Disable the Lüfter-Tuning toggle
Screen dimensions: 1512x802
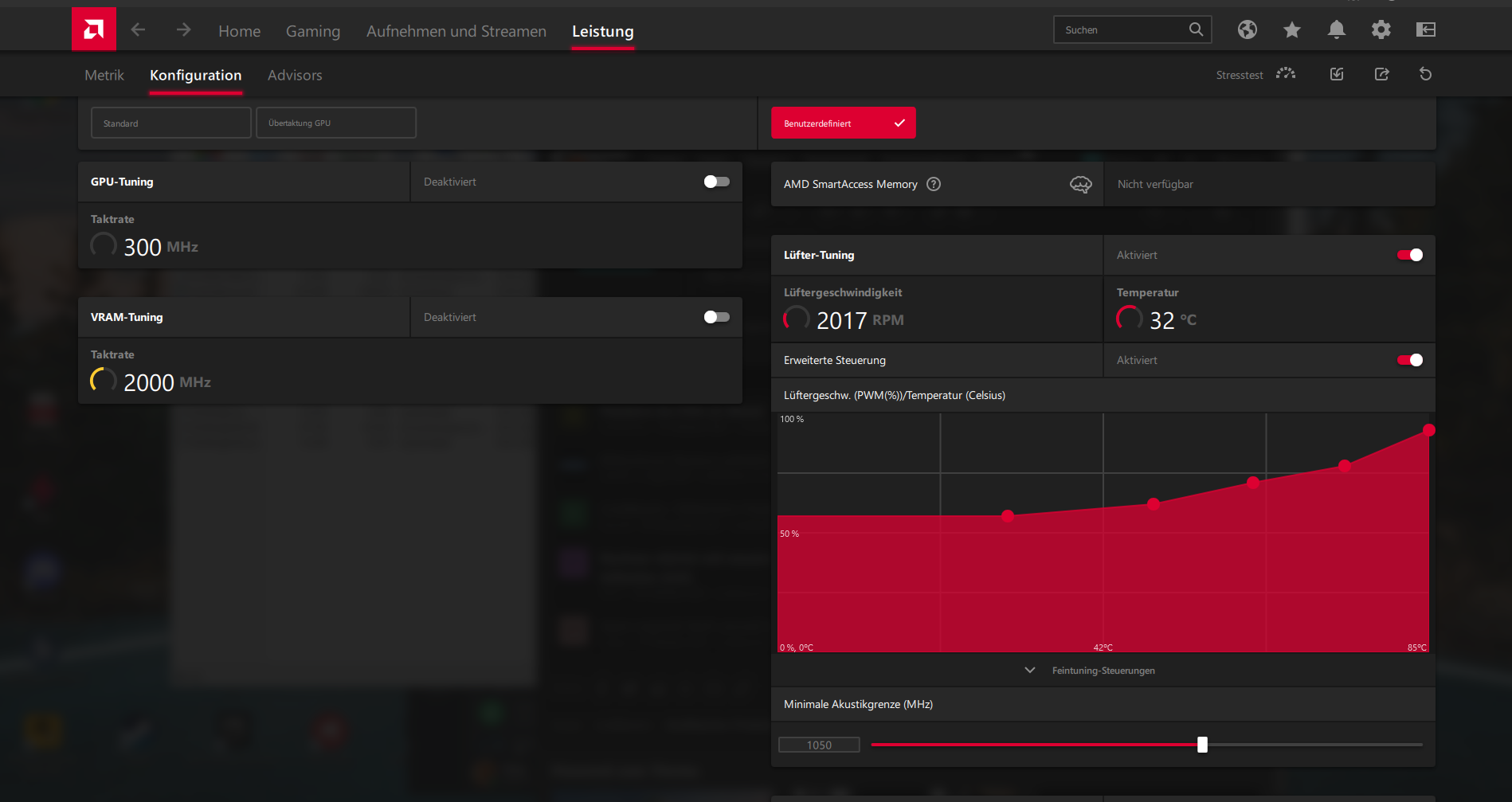tap(1410, 255)
